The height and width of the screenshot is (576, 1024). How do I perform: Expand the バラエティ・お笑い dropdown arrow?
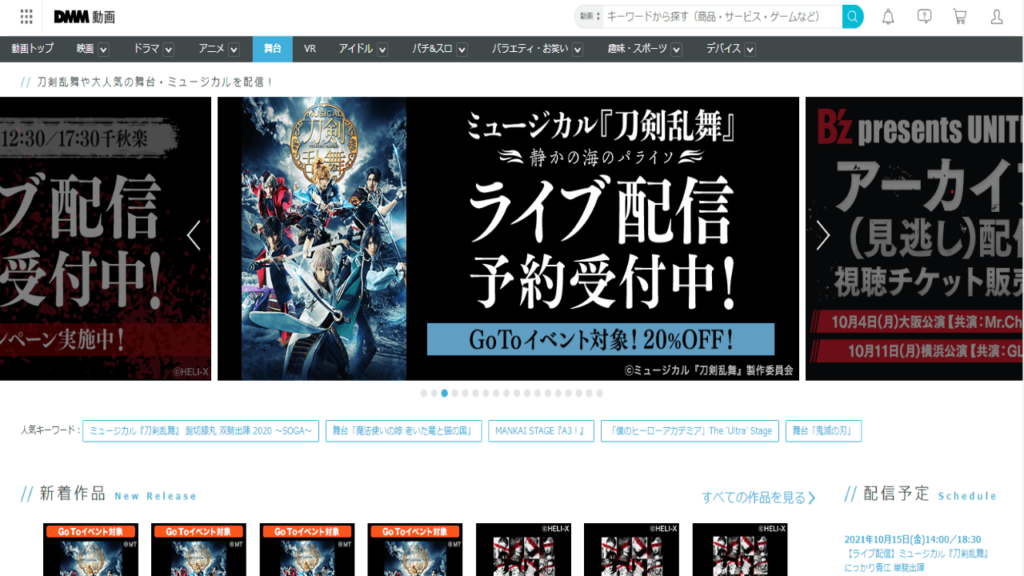pos(577,50)
